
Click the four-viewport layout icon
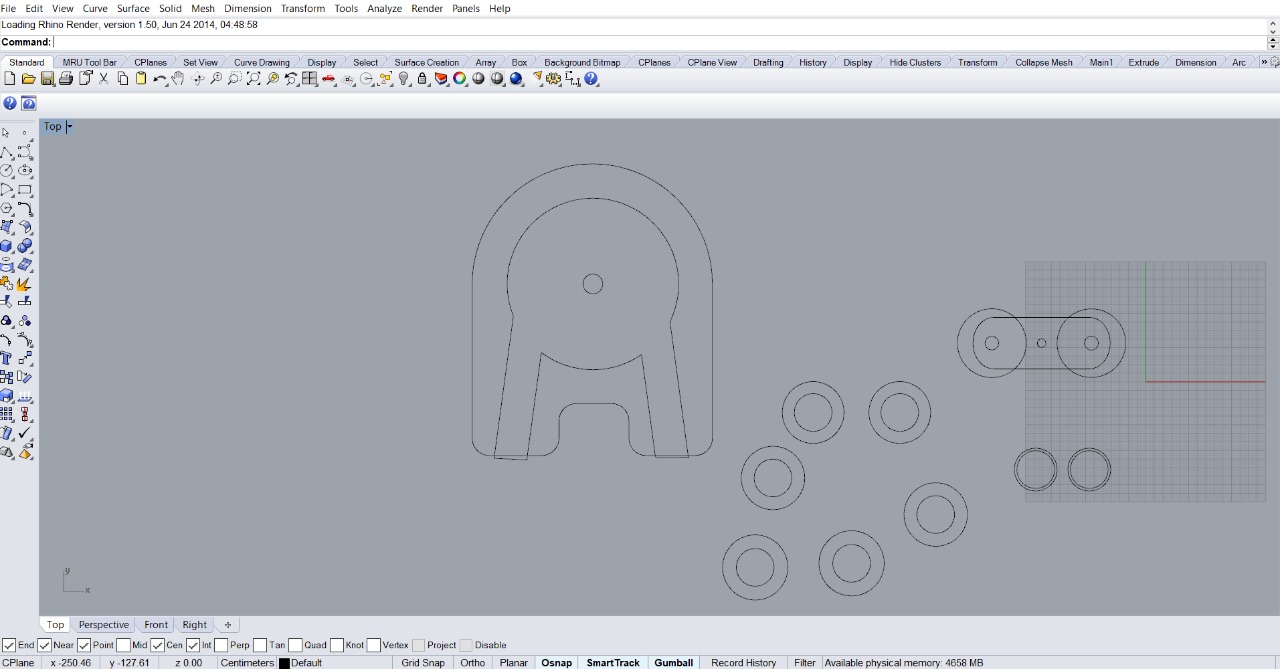(x=310, y=79)
